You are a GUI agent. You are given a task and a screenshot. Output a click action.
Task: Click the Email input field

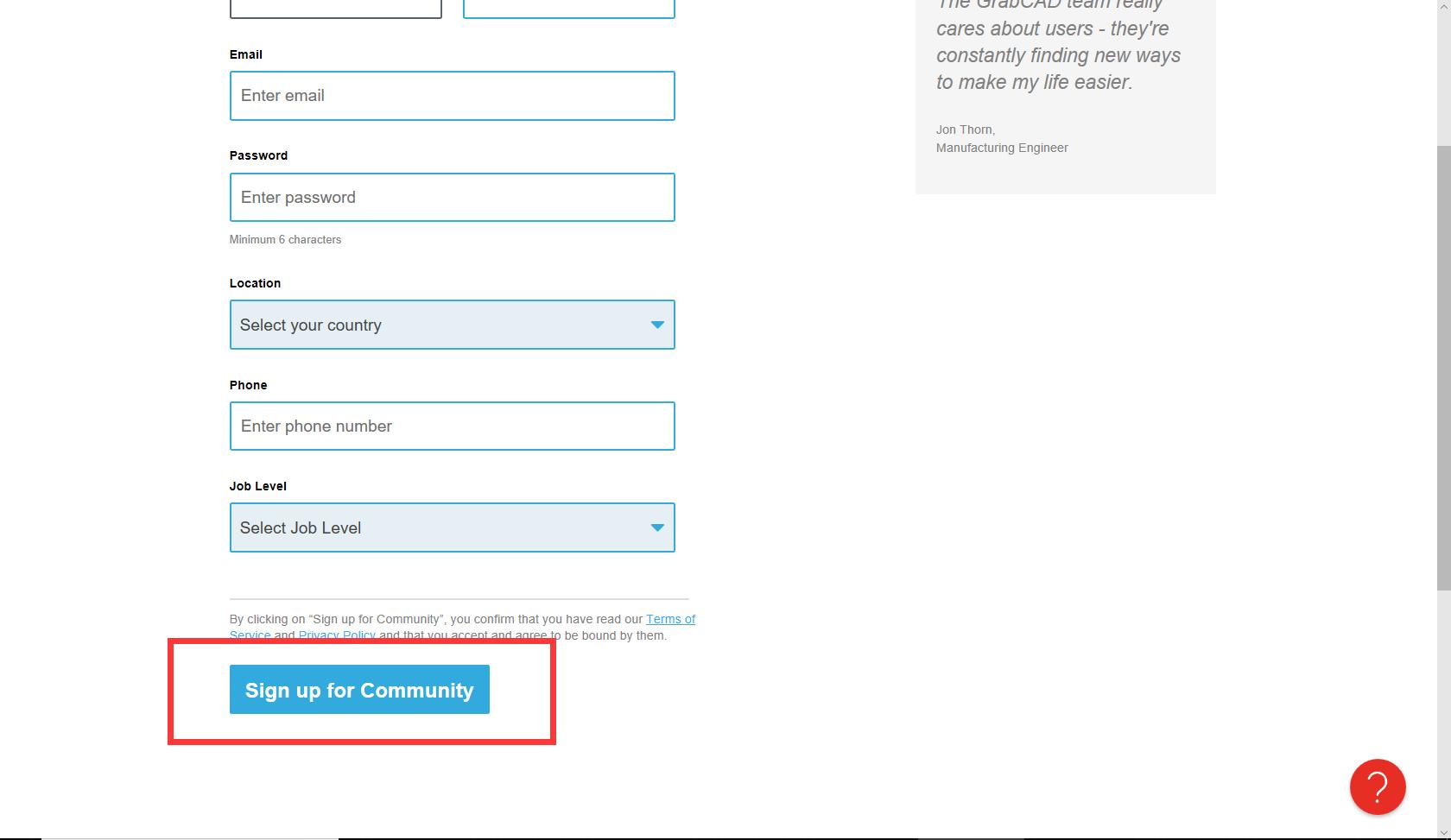click(452, 96)
